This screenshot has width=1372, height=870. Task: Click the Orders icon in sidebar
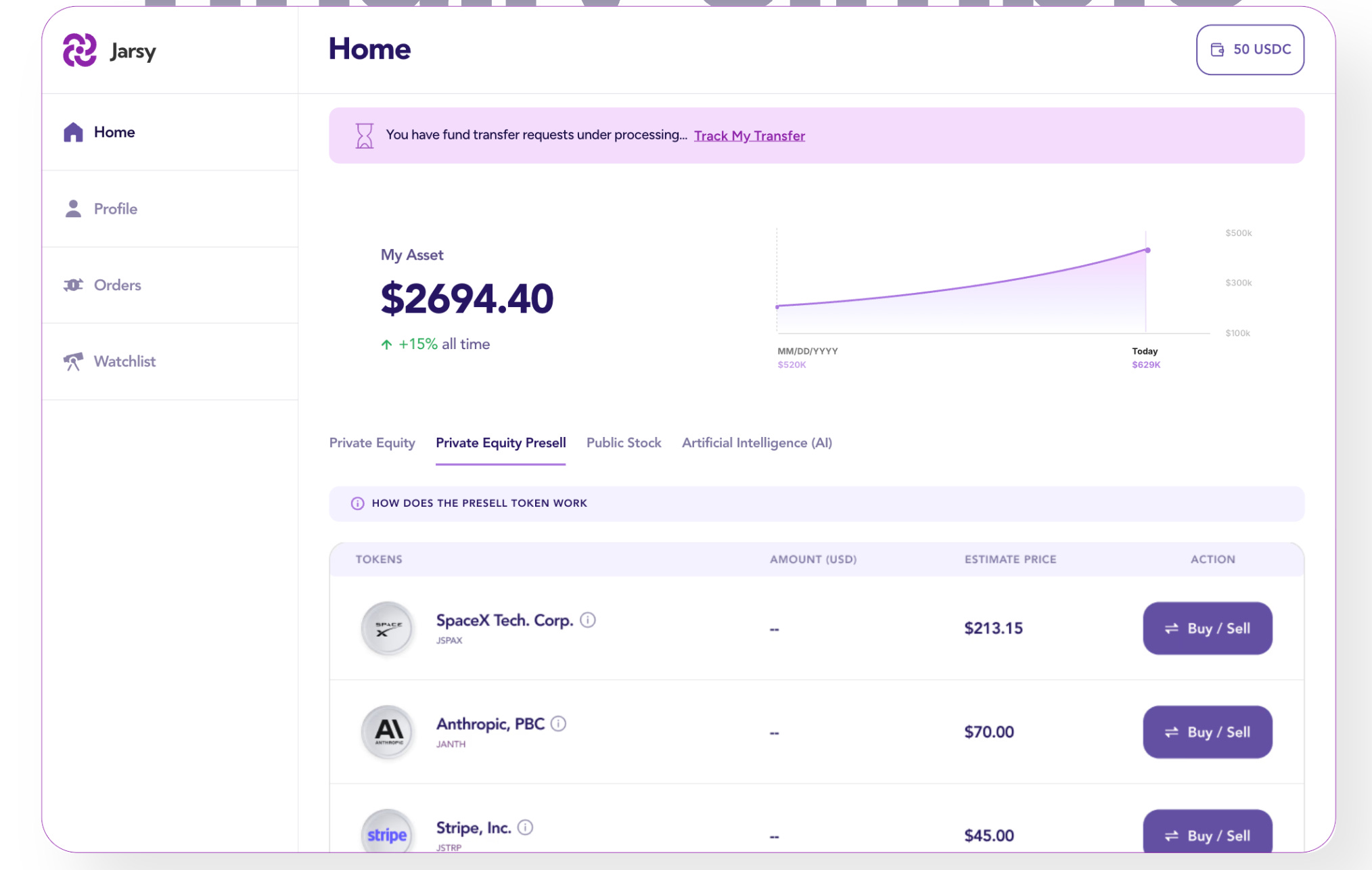tap(73, 285)
